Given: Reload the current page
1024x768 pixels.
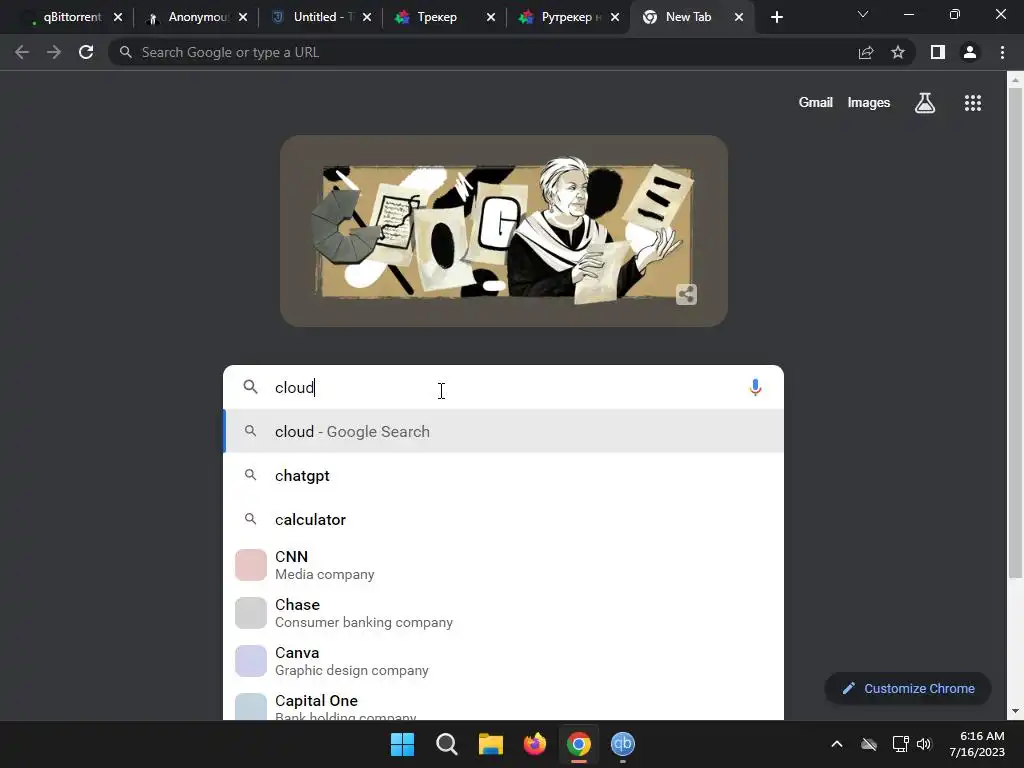Looking at the screenshot, I should coord(86,52).
